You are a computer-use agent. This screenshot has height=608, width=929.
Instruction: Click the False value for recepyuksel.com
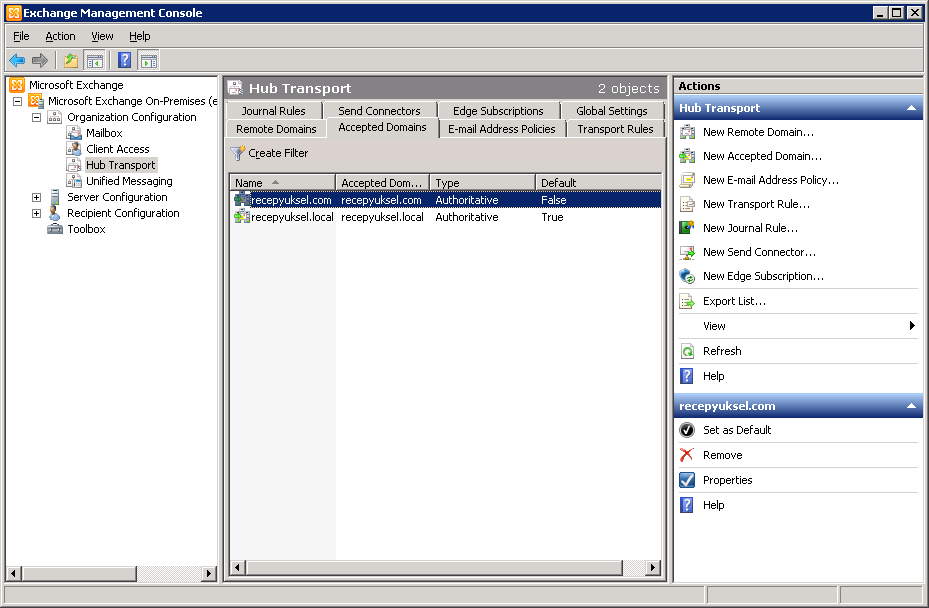coord(553,200)
